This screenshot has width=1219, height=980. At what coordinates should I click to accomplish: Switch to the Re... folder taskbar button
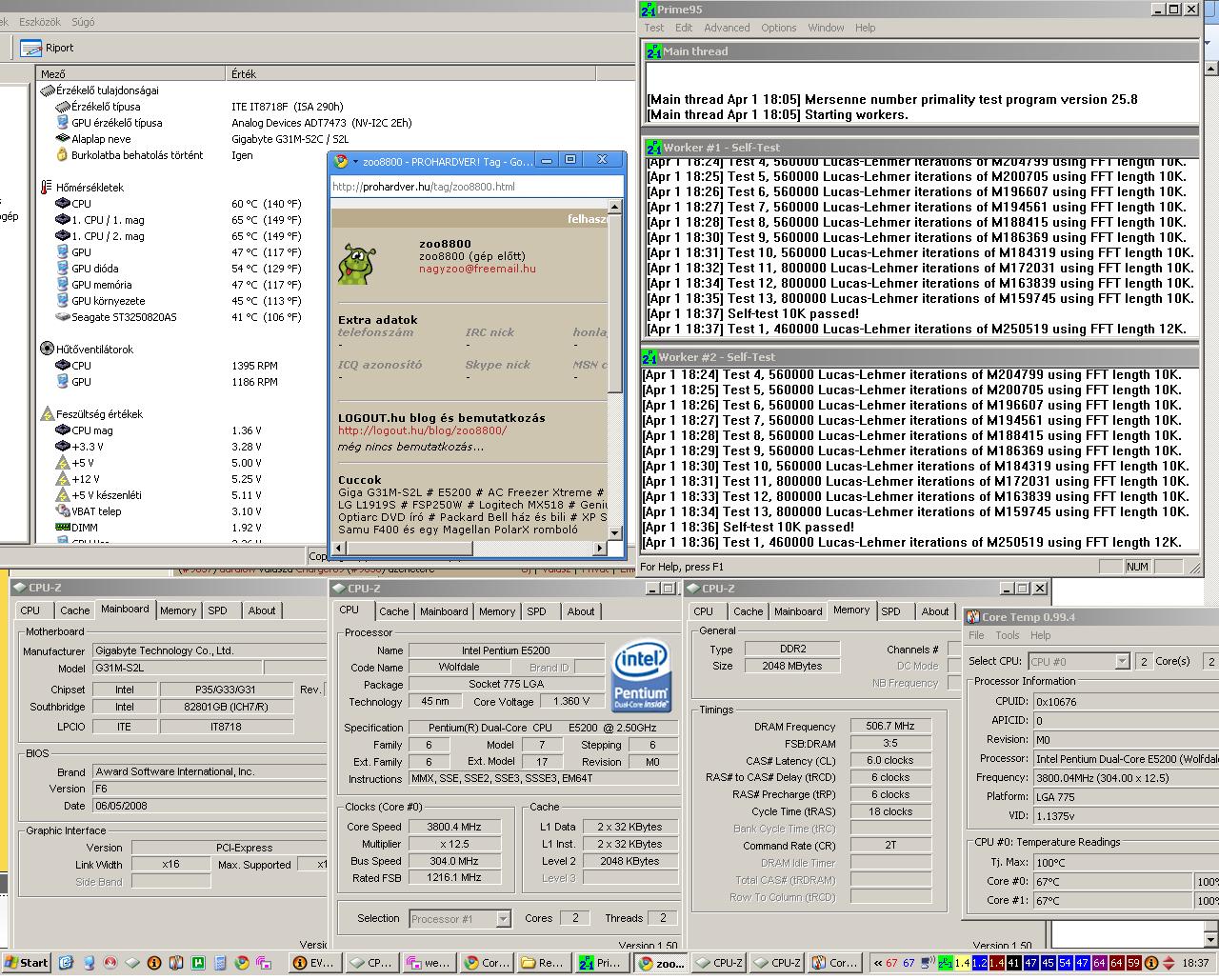click(544, 963)
